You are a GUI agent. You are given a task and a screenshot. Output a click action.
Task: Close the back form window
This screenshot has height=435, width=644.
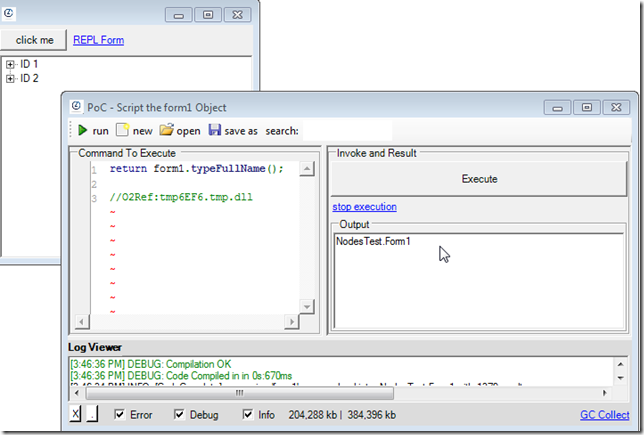[237, 15]
